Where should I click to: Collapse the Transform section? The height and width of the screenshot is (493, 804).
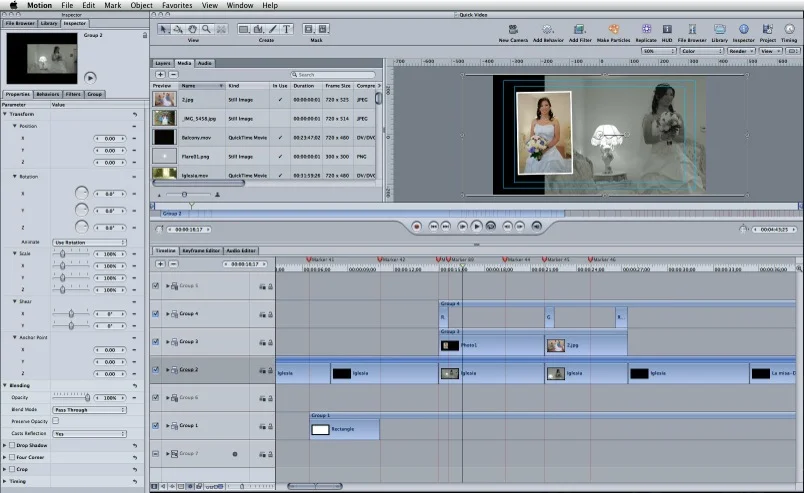pyautogui.click(x=5, y=114)
